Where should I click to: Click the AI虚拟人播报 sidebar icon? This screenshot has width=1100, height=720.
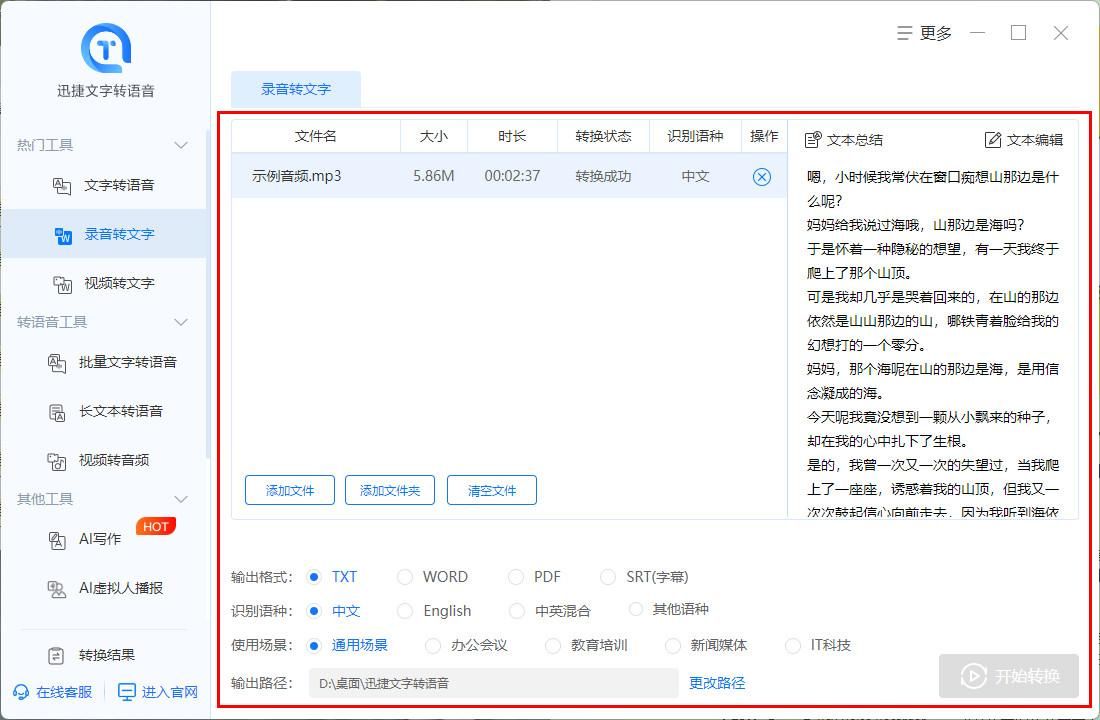tap(57, 589)
